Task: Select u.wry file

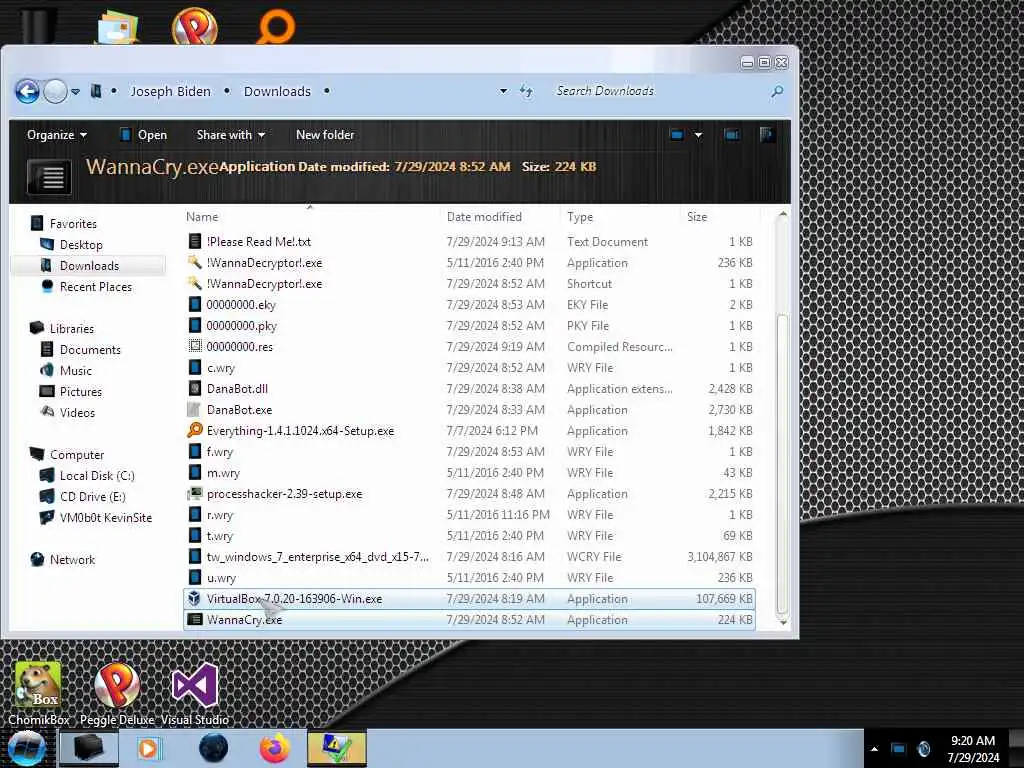Action: [221, 578]
